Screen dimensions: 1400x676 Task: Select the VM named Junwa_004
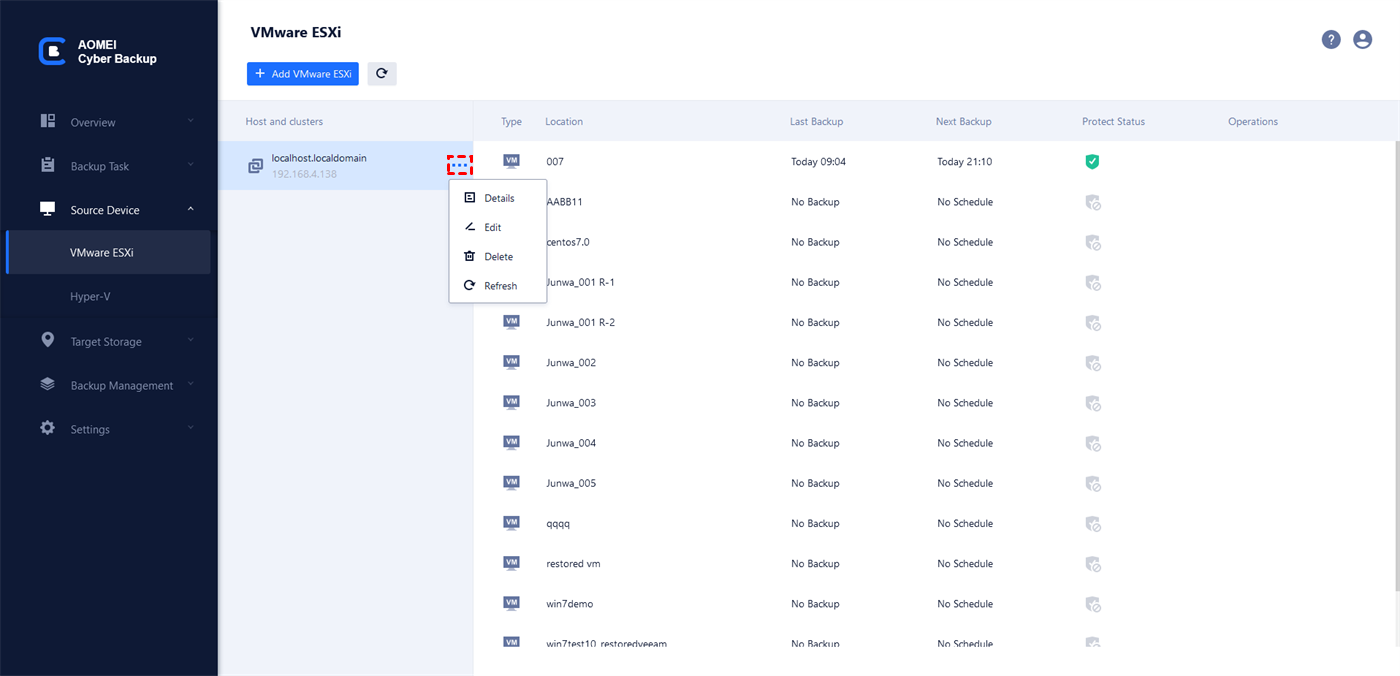(571, 442)
